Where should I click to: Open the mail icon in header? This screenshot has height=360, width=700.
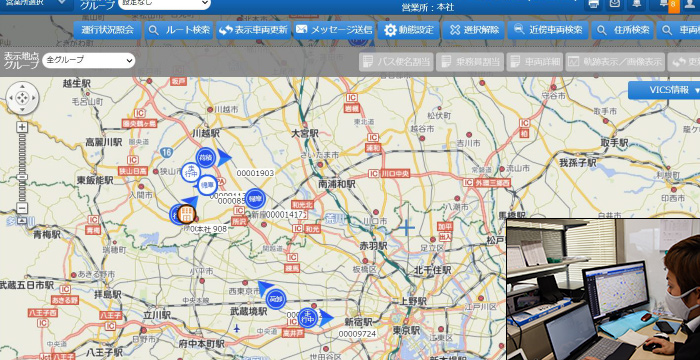point(615,4)
